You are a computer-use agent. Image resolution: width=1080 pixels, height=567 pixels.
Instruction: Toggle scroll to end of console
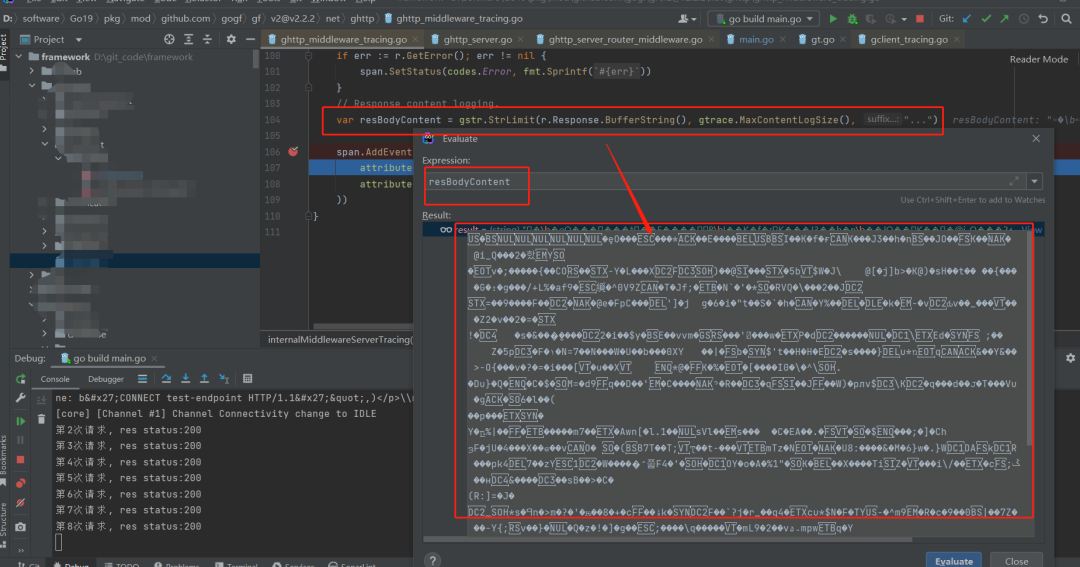(41, 400)
